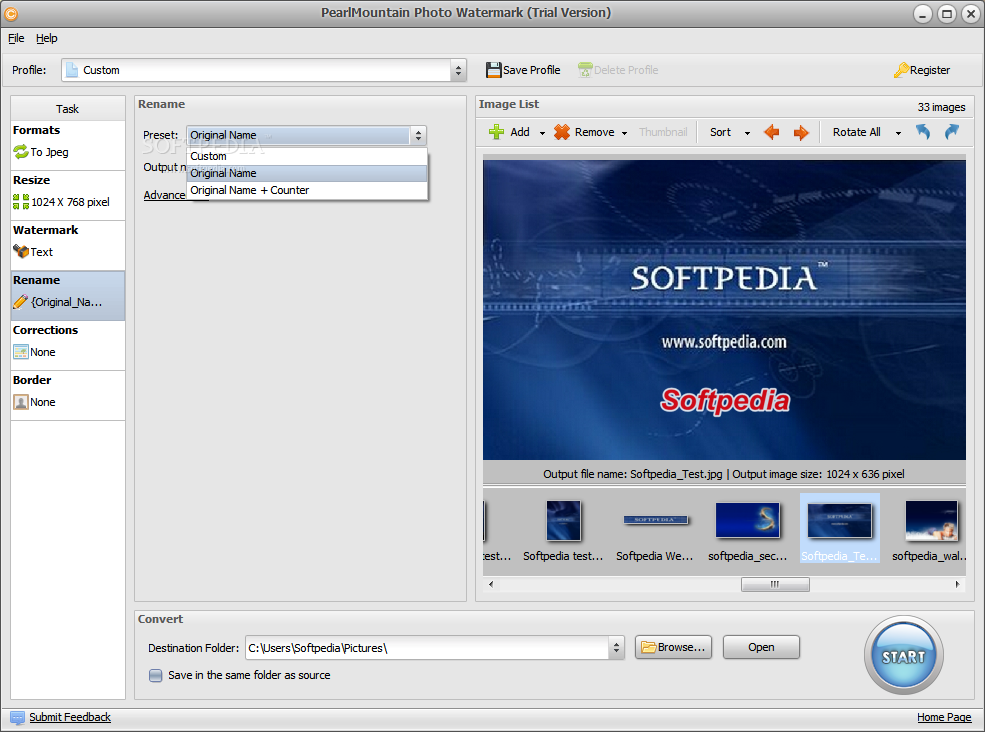Image resolution: width=985 pixels, height=732 pixels.
Task: Click the Advanced link
Action: (165, 195)
